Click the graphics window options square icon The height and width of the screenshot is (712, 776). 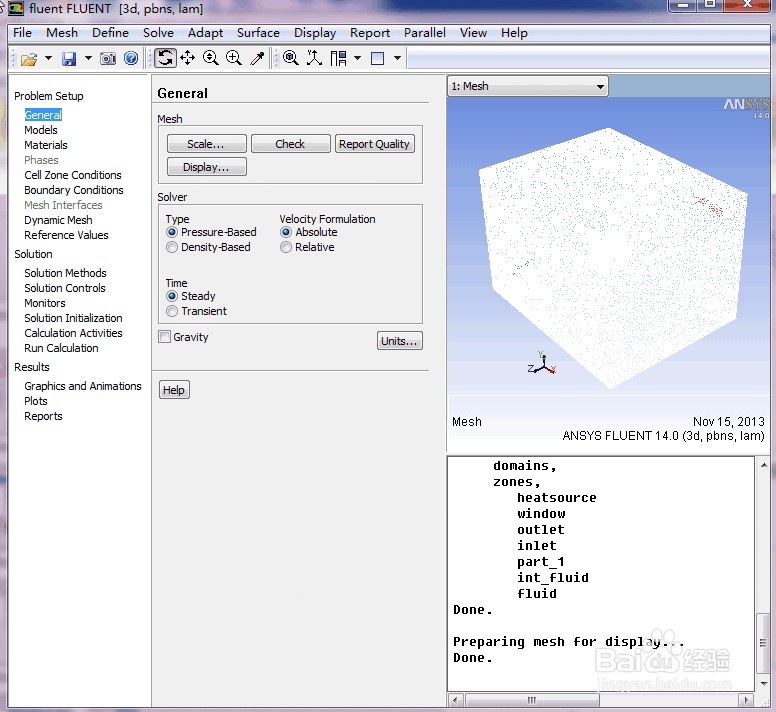click(x=378, y=58)
